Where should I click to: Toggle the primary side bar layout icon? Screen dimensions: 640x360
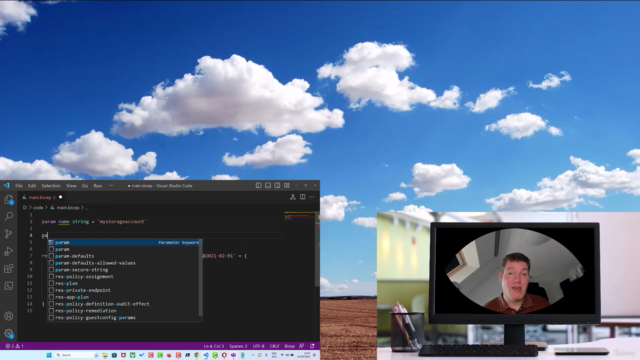click(x=258, y=185)
